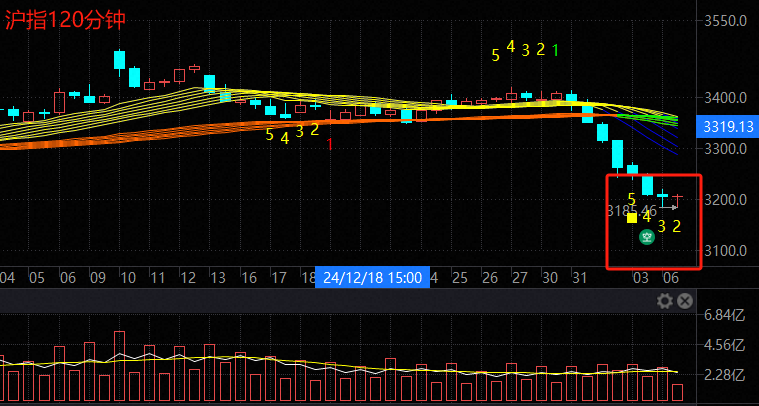Click the green 空 short signal marker
This screenshot has width=759, height=406.
[x=647, y=237]
